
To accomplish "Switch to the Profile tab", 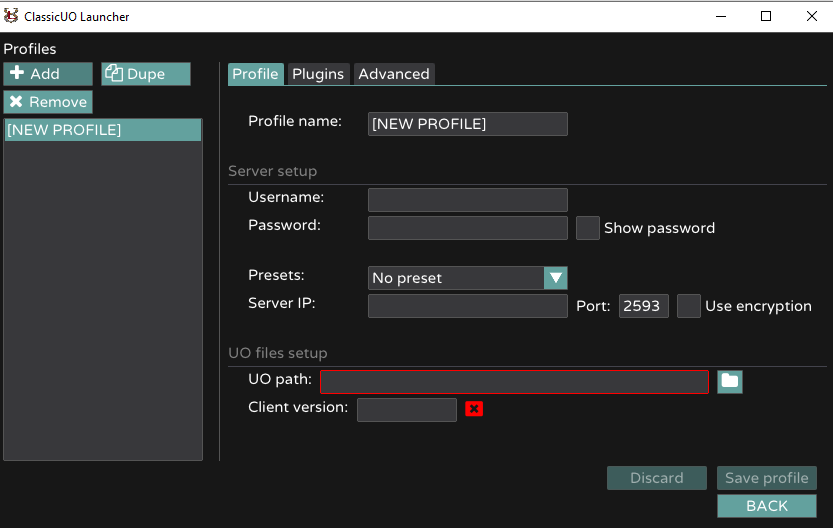I will point(256,74).
